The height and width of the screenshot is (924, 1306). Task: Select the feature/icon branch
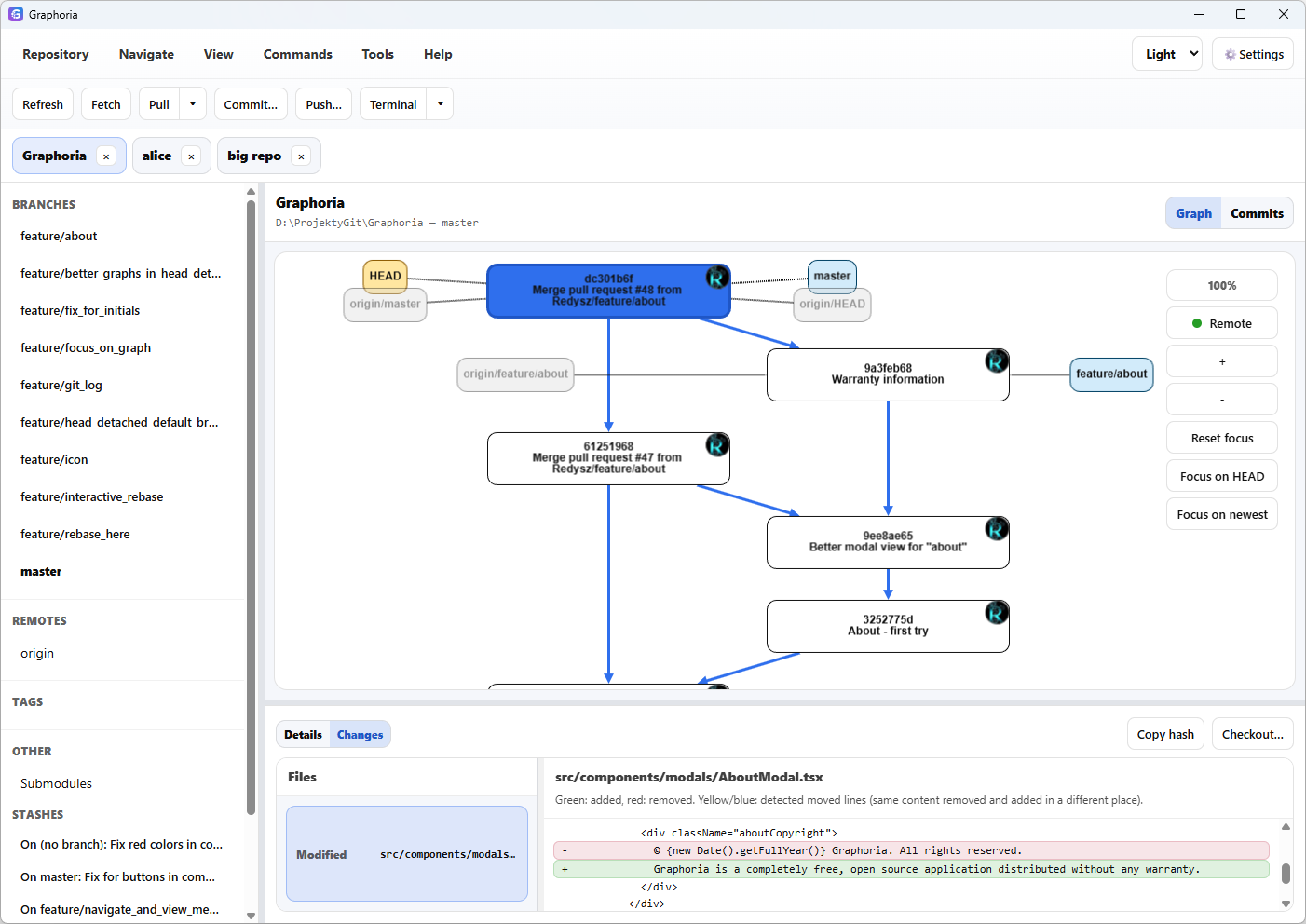tap(54, 459)
